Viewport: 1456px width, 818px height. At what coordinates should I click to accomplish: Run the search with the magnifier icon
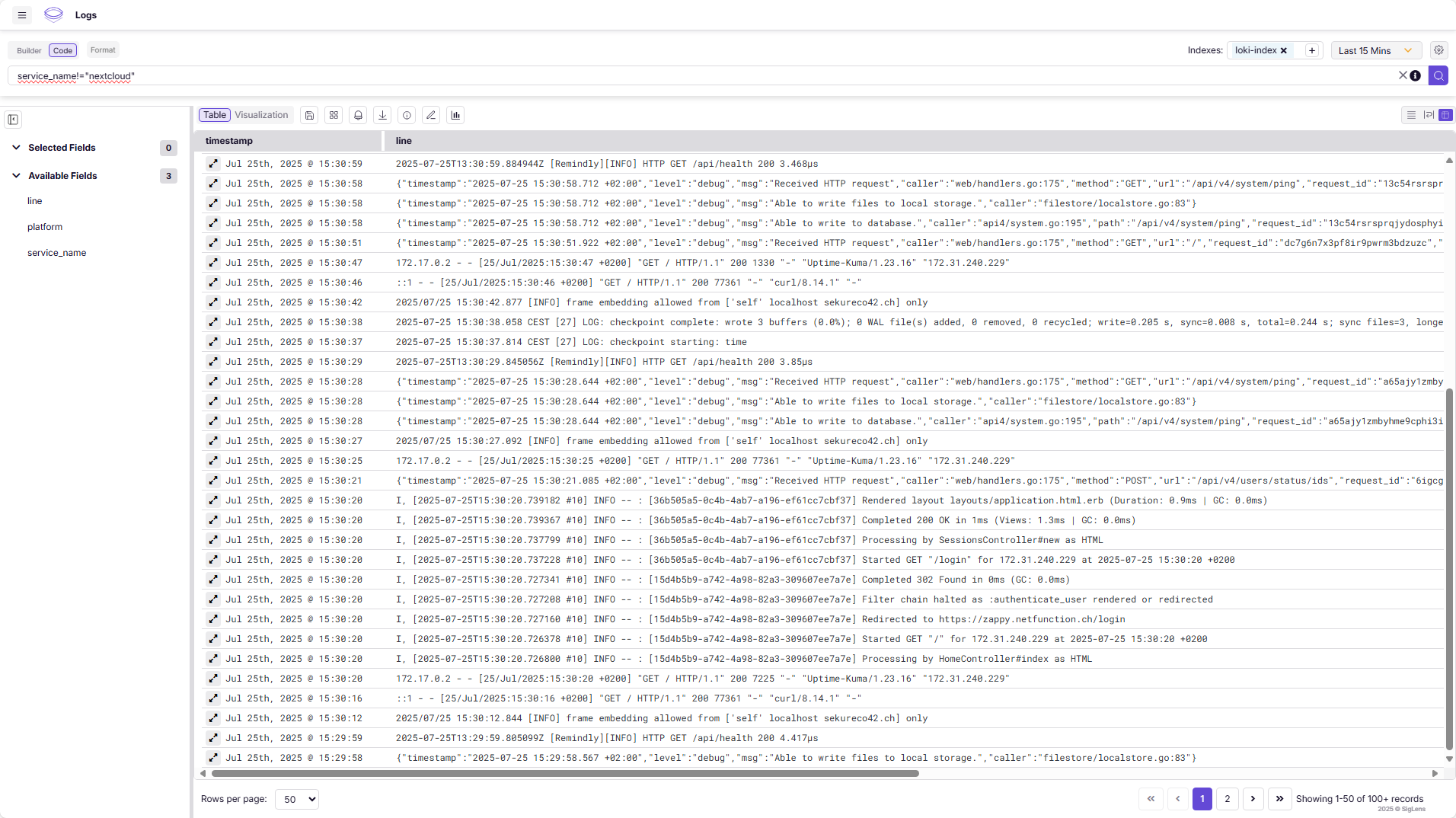1439,76
